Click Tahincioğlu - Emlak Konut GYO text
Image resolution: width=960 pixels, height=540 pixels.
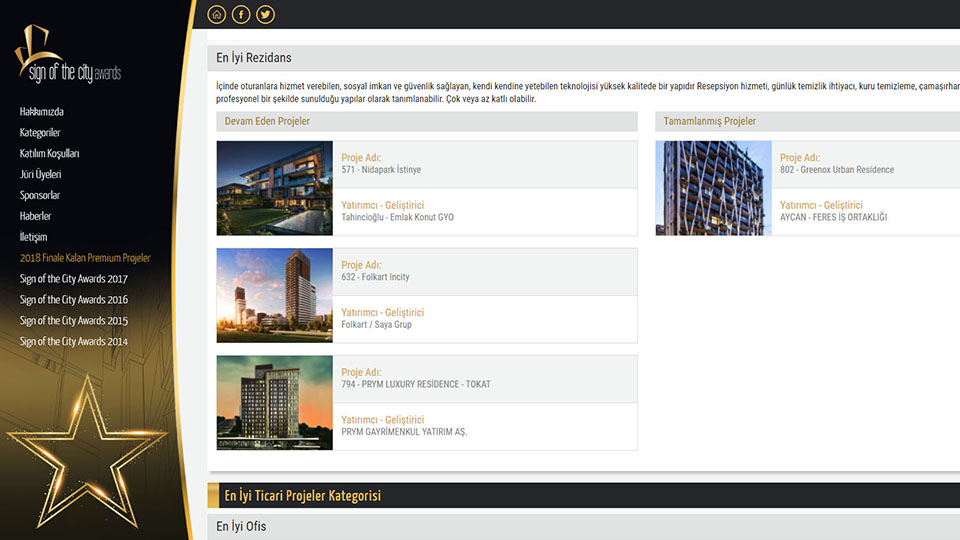[397, 217]
